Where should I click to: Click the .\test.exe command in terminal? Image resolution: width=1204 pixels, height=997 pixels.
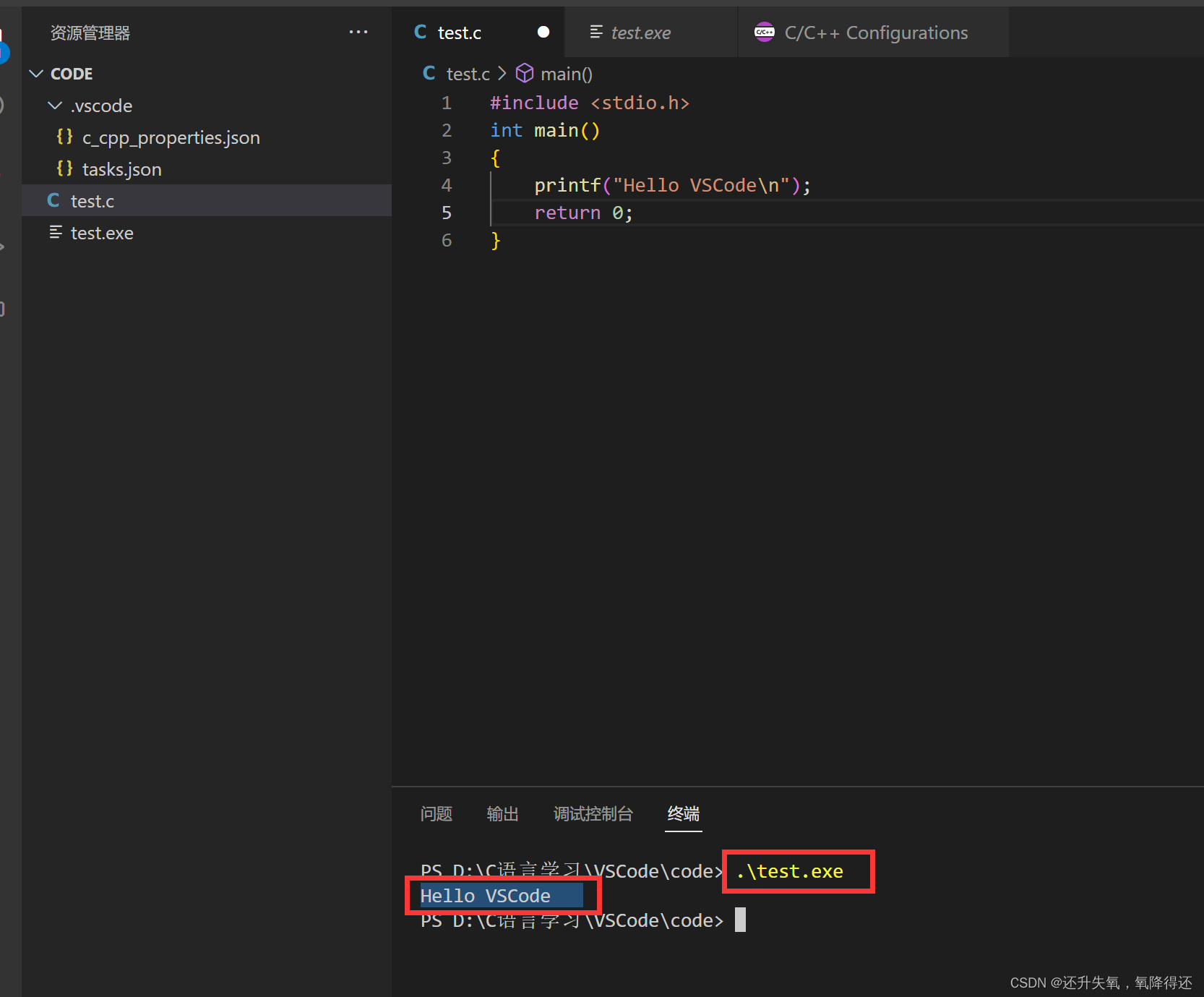click(x=790, y=871)
